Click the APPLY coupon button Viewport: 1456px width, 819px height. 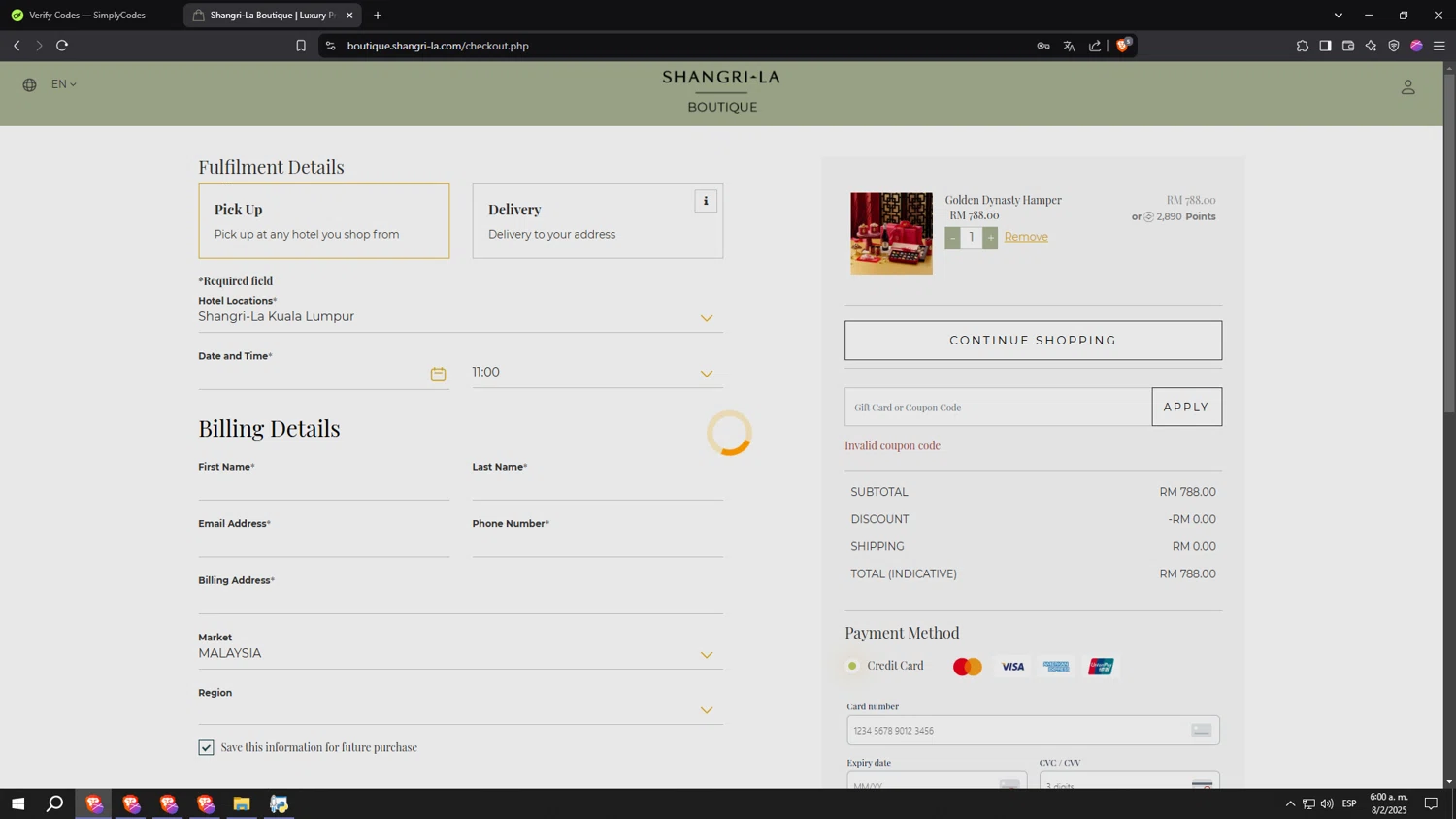(x=1186, y=408)
